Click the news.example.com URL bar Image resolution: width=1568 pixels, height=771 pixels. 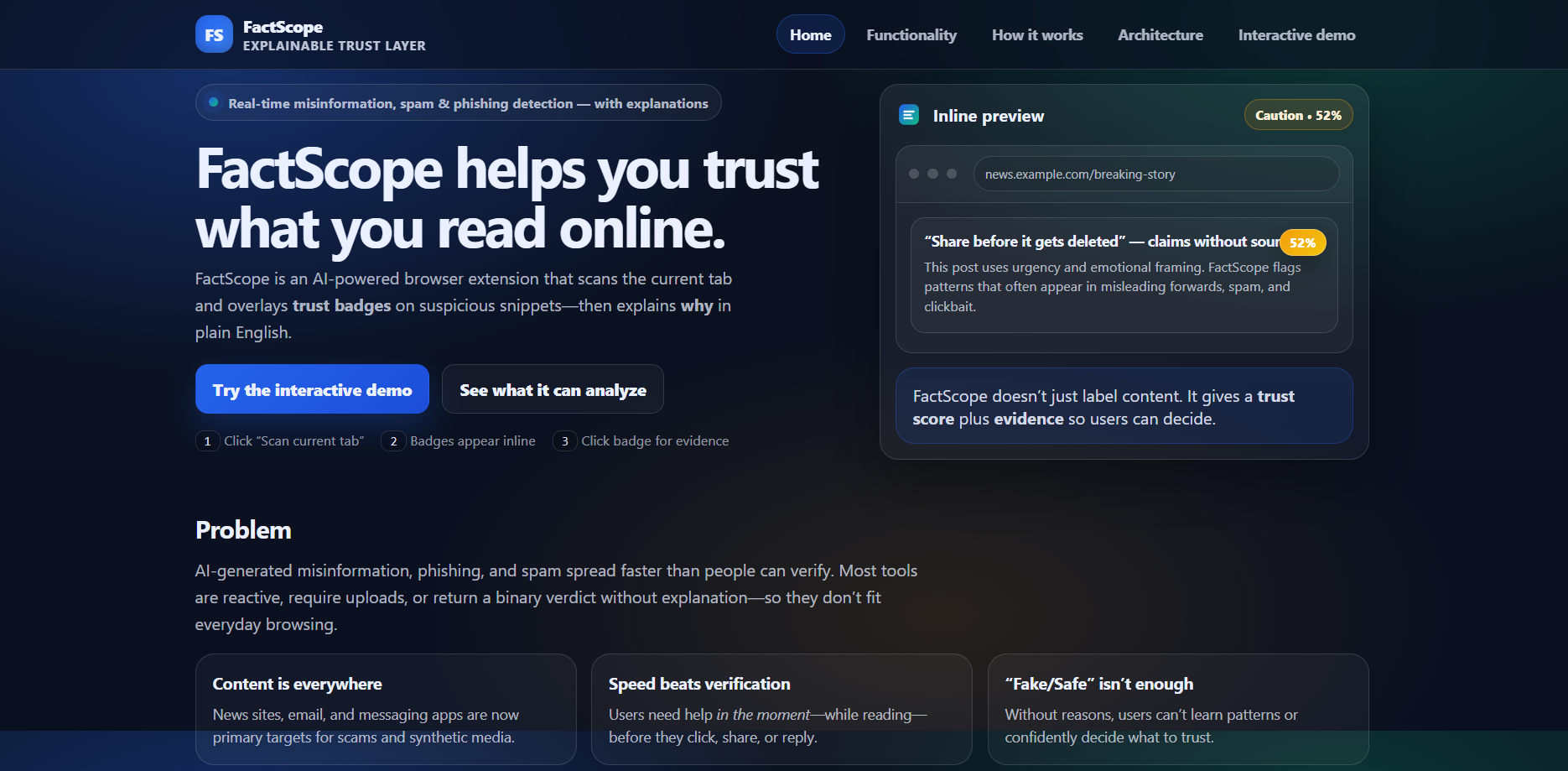pos(1155,174)
